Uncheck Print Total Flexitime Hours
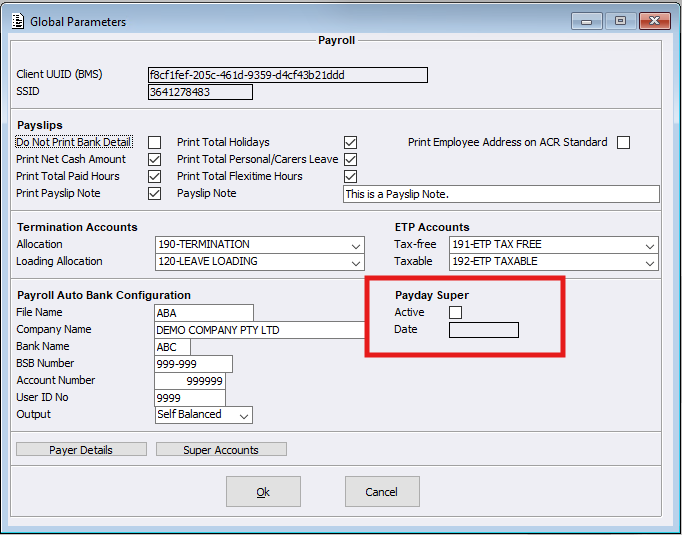Viewport: 682px width, 535px height. (x=350, y=177)
